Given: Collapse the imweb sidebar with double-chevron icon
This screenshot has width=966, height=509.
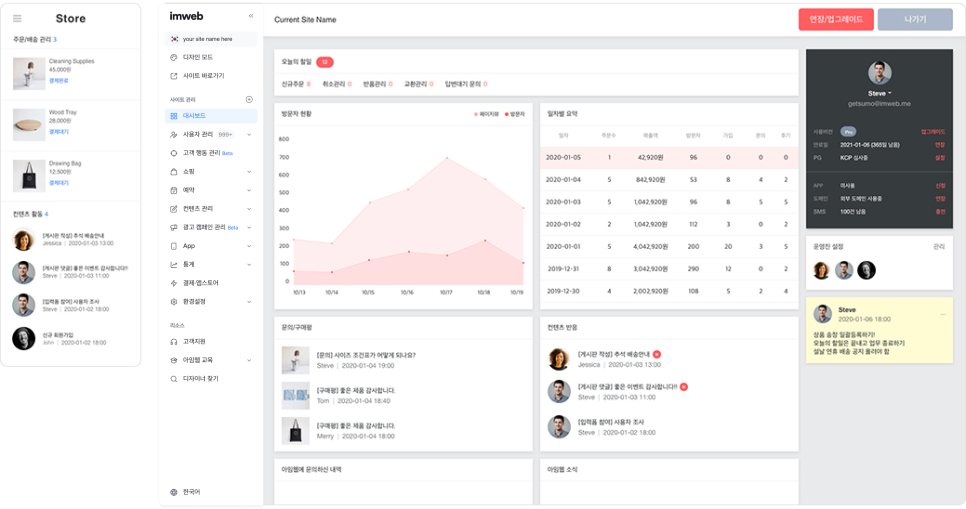Looking at the screenshot, I should 251,16.
